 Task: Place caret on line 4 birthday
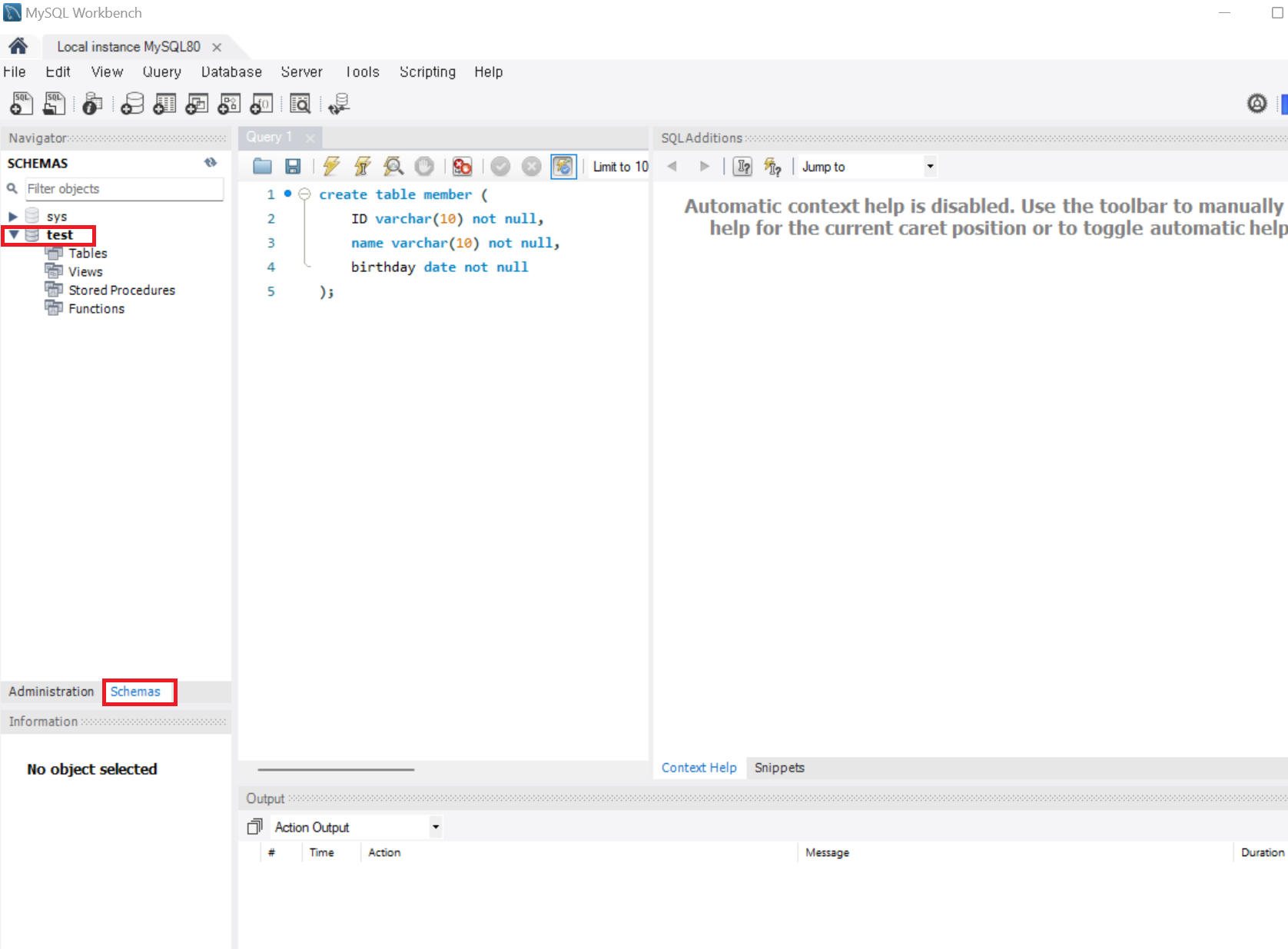[383, 267]
